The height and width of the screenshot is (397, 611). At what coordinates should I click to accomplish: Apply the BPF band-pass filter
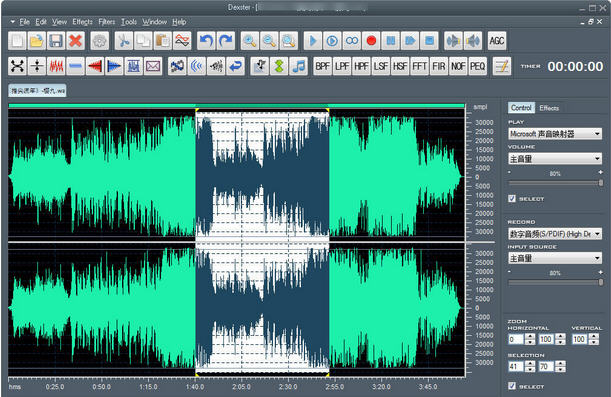pos(323,66)
